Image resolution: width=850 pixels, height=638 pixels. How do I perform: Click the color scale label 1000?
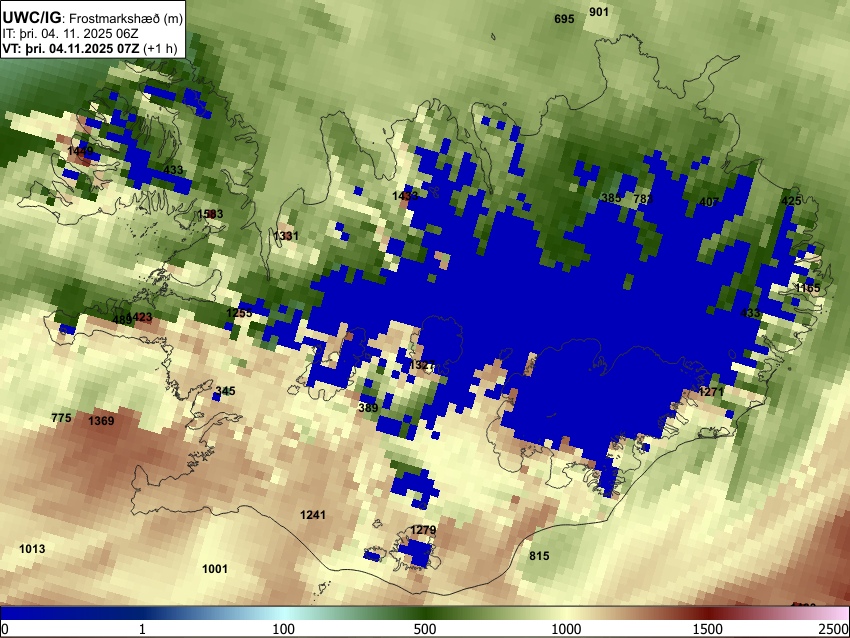pyautogui.click(x=566, y=630)
